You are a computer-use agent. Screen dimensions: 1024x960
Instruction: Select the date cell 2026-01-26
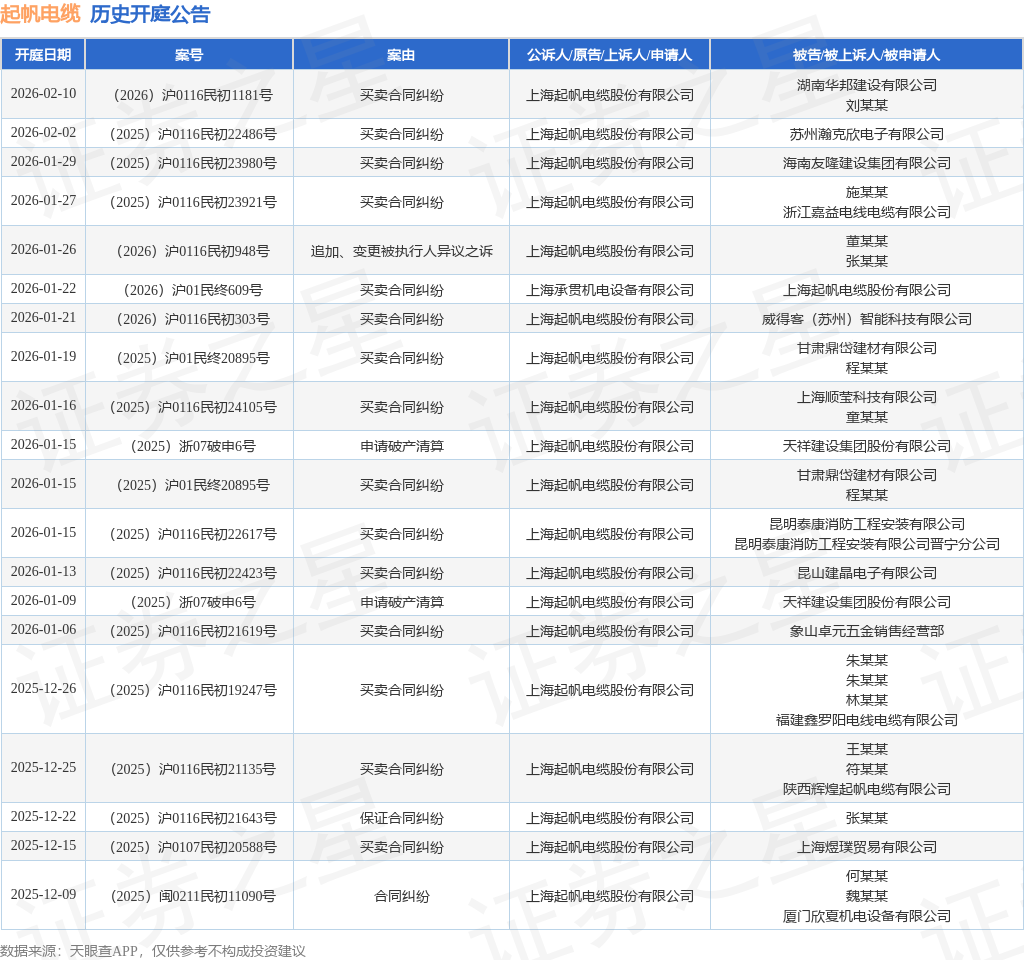[x=43, y=249]
